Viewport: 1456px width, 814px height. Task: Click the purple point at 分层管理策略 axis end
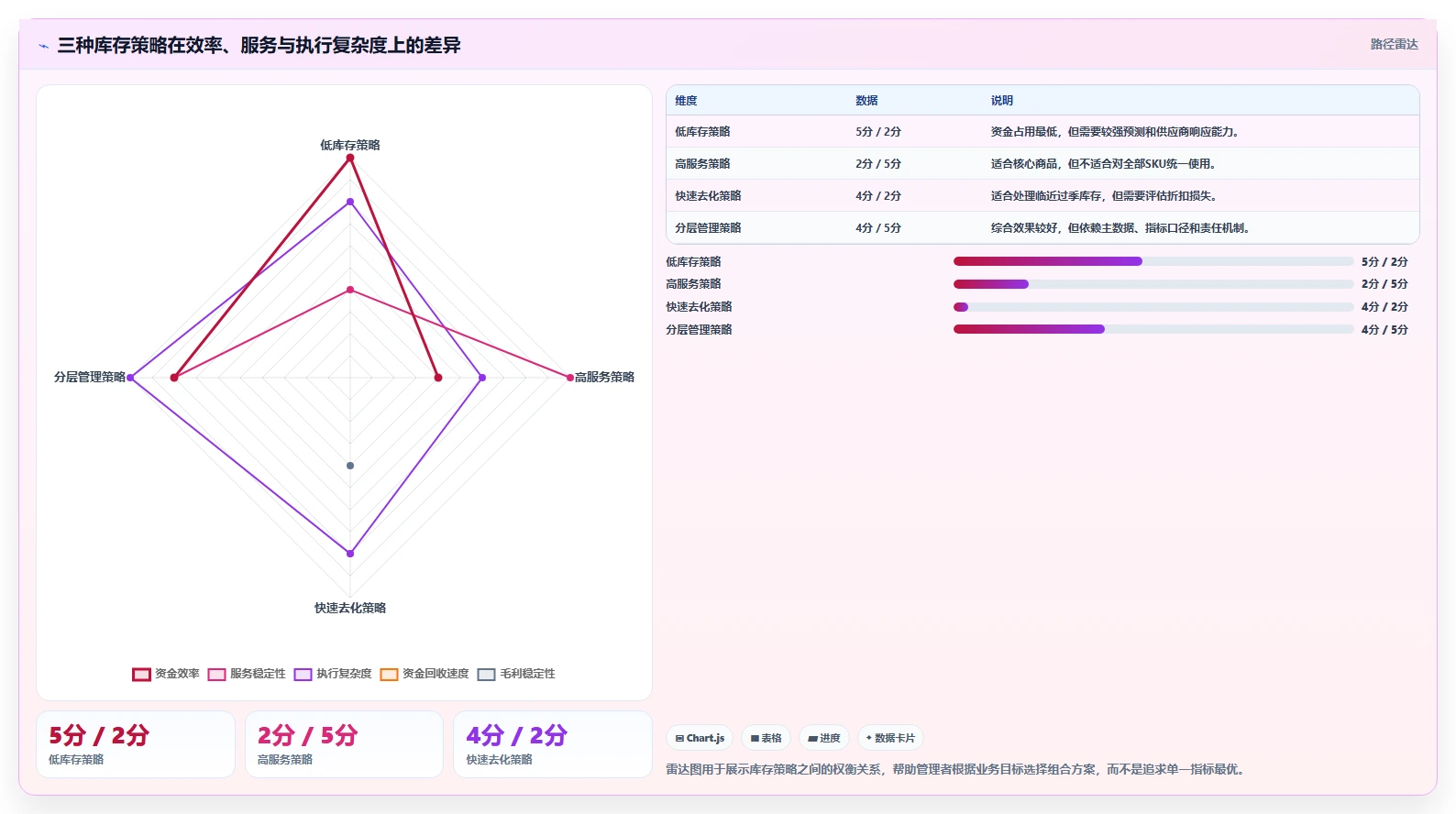point(130,378)
